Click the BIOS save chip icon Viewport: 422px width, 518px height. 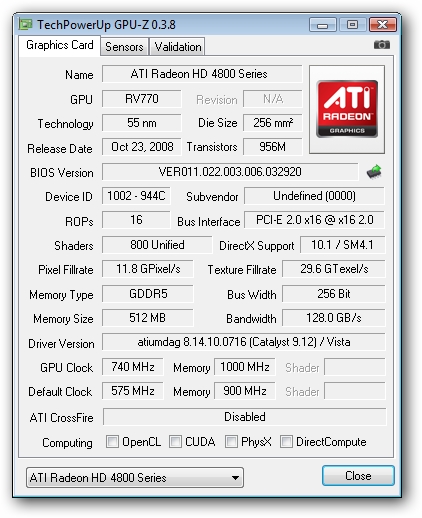tap(374, 172)
